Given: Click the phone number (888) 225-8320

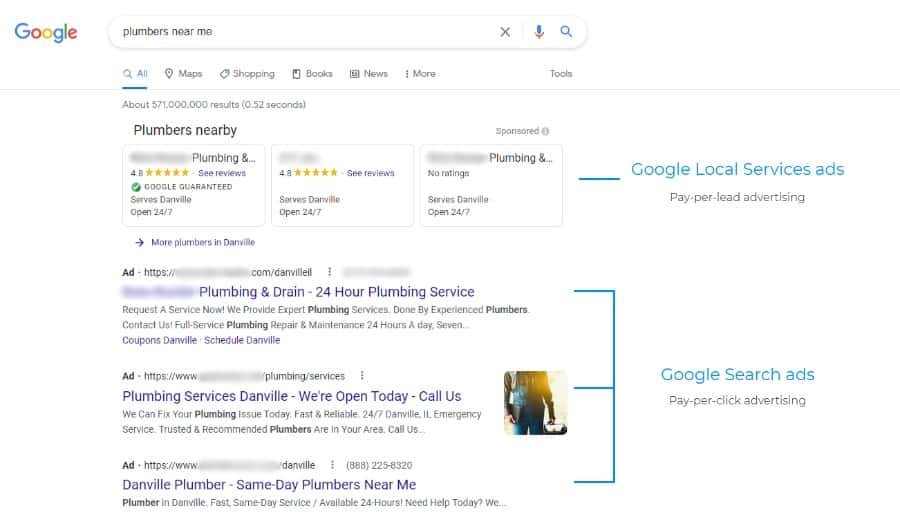Looking at the screenshot, I should click(x=379, y=465).
